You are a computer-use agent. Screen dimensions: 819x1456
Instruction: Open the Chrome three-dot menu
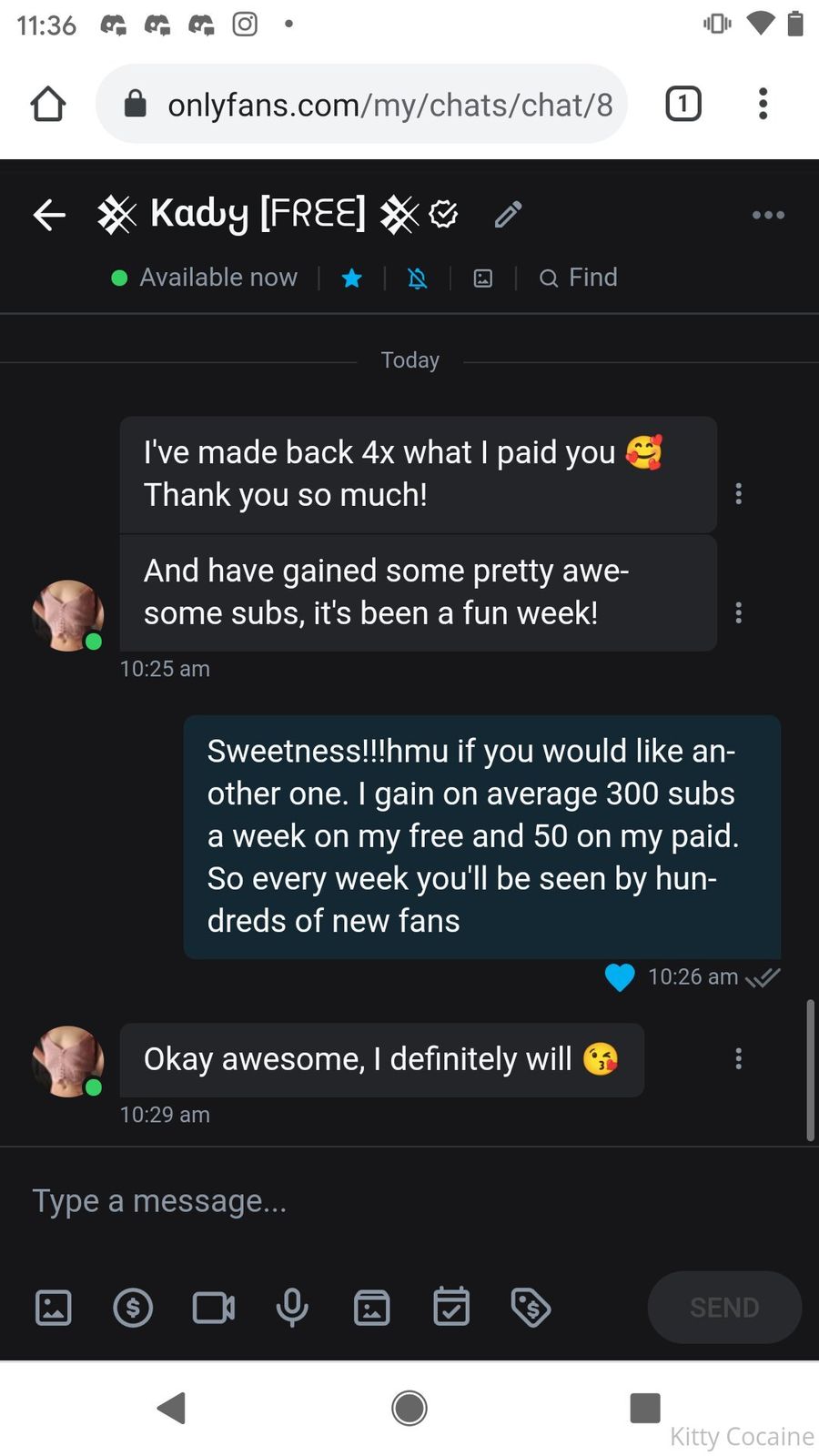pyautogui.click(x=763, y=104)
